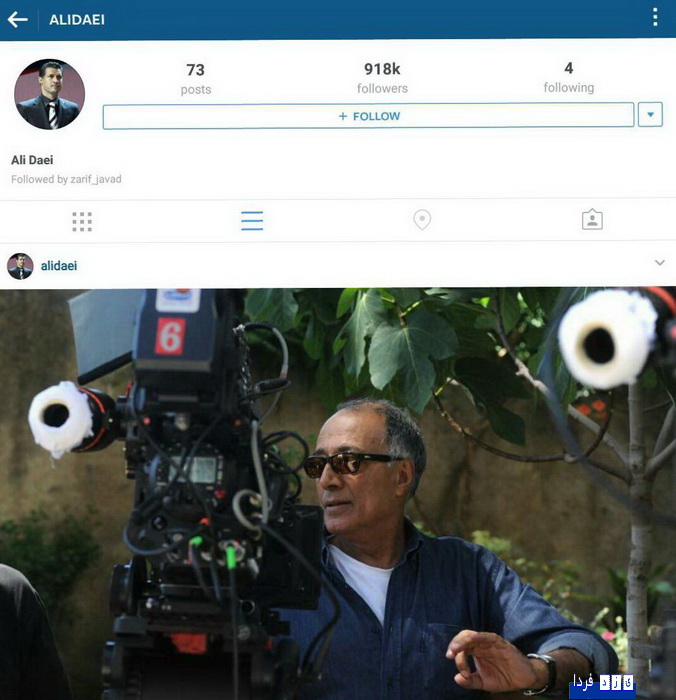Switch to the grid view tab
Screen dimensions: 676x700
(82, 221)
